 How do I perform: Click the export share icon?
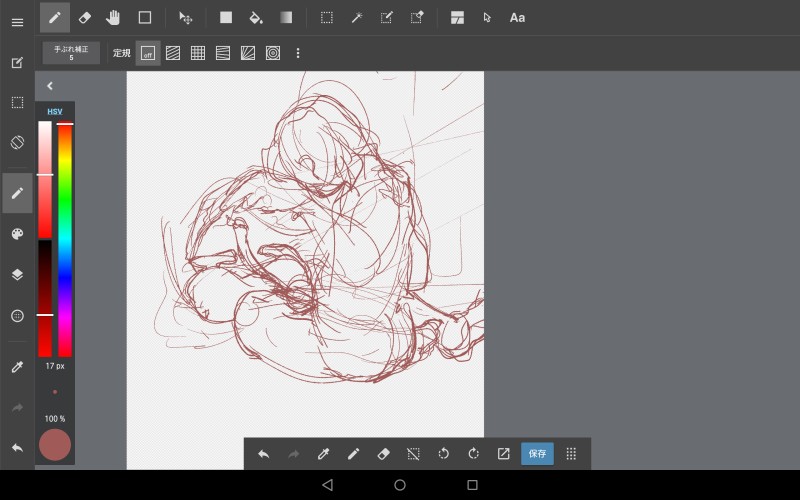(504, 454)
